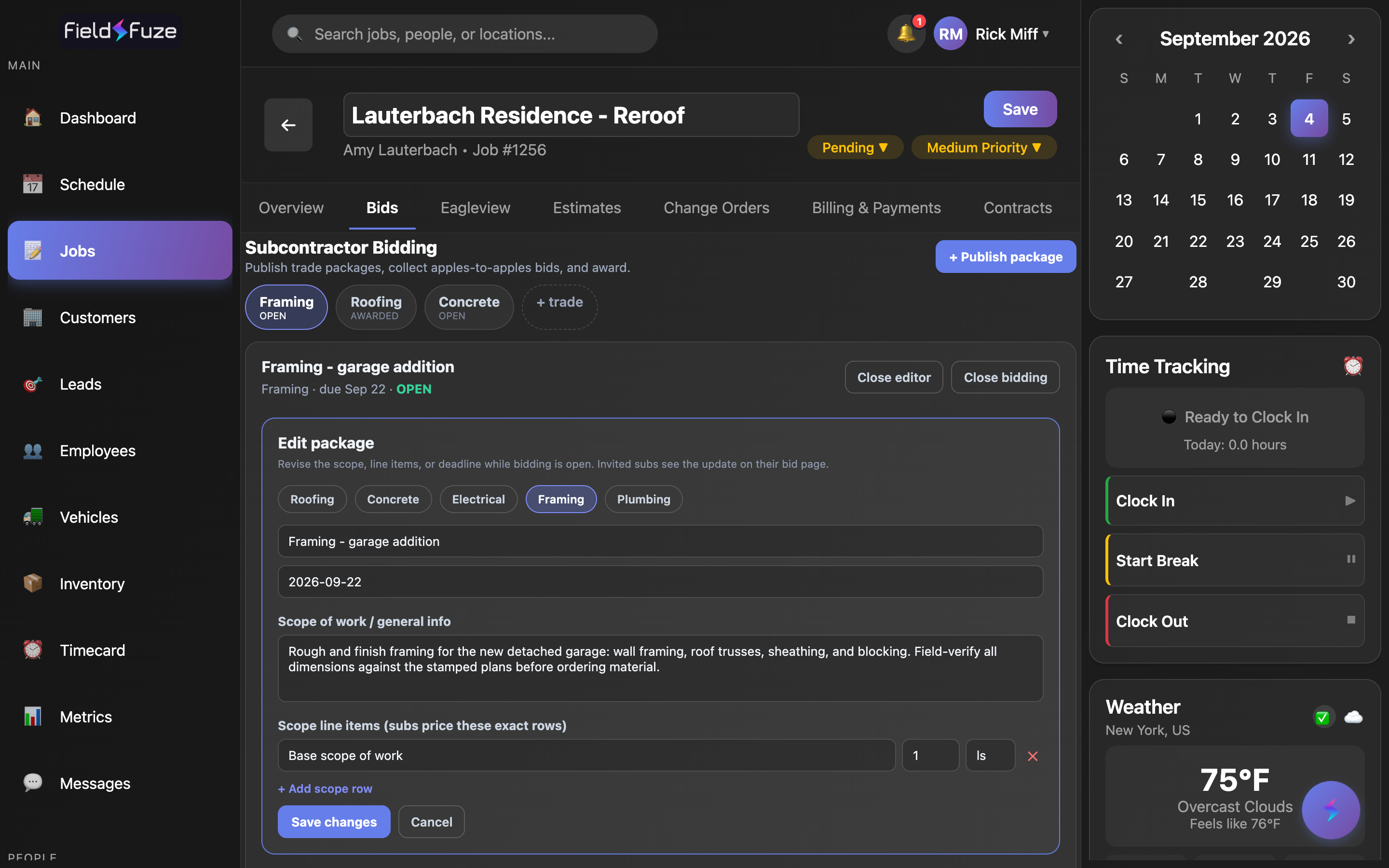Switch to the Overview tab
This screenshot has width=1389, height=868.
click(x=291, y=208)
